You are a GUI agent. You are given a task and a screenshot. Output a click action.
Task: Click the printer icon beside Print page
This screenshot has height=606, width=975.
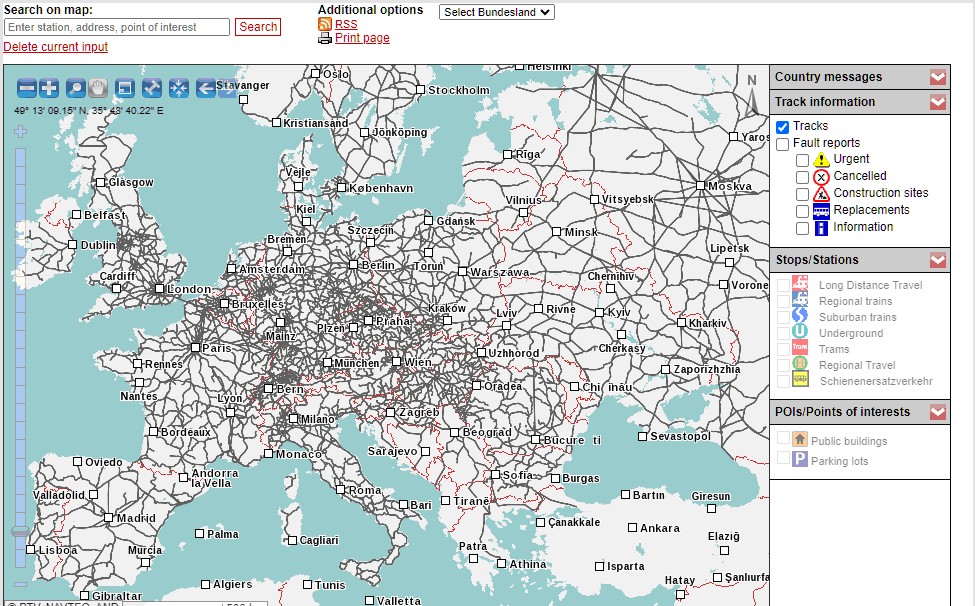[x=325, y=38]
